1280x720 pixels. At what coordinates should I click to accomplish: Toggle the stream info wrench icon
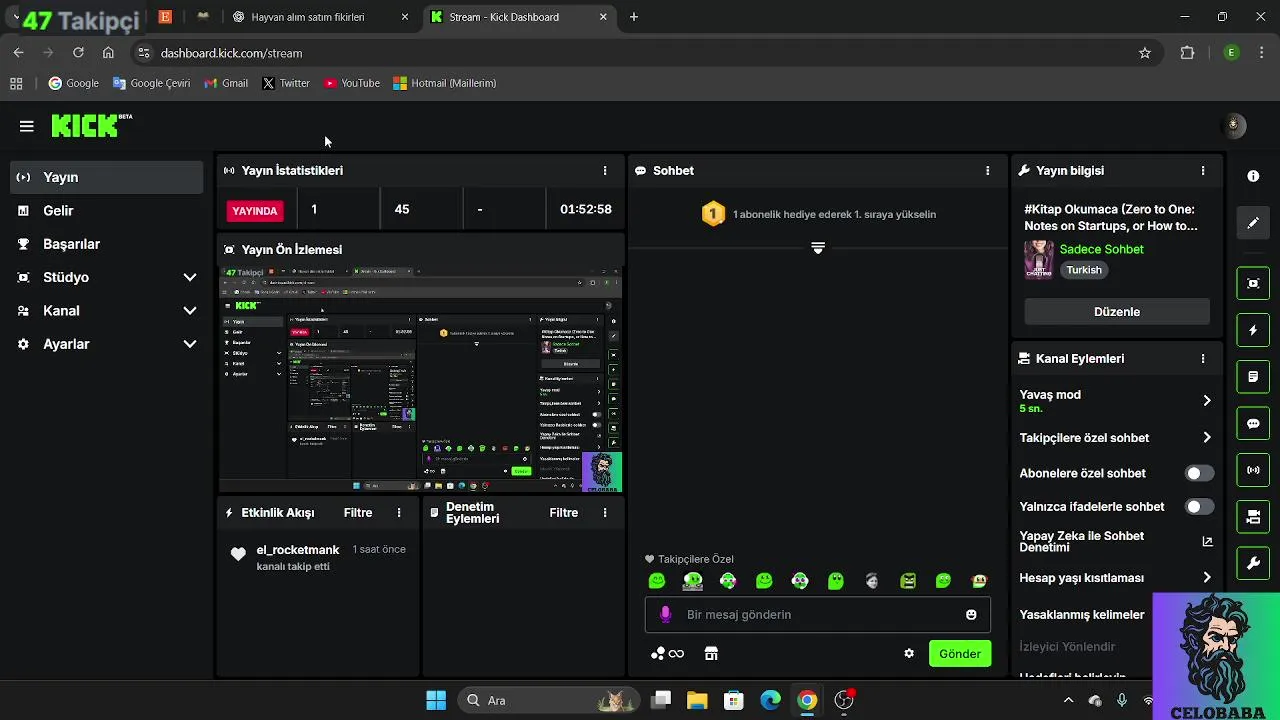(x=1253, y=564)
